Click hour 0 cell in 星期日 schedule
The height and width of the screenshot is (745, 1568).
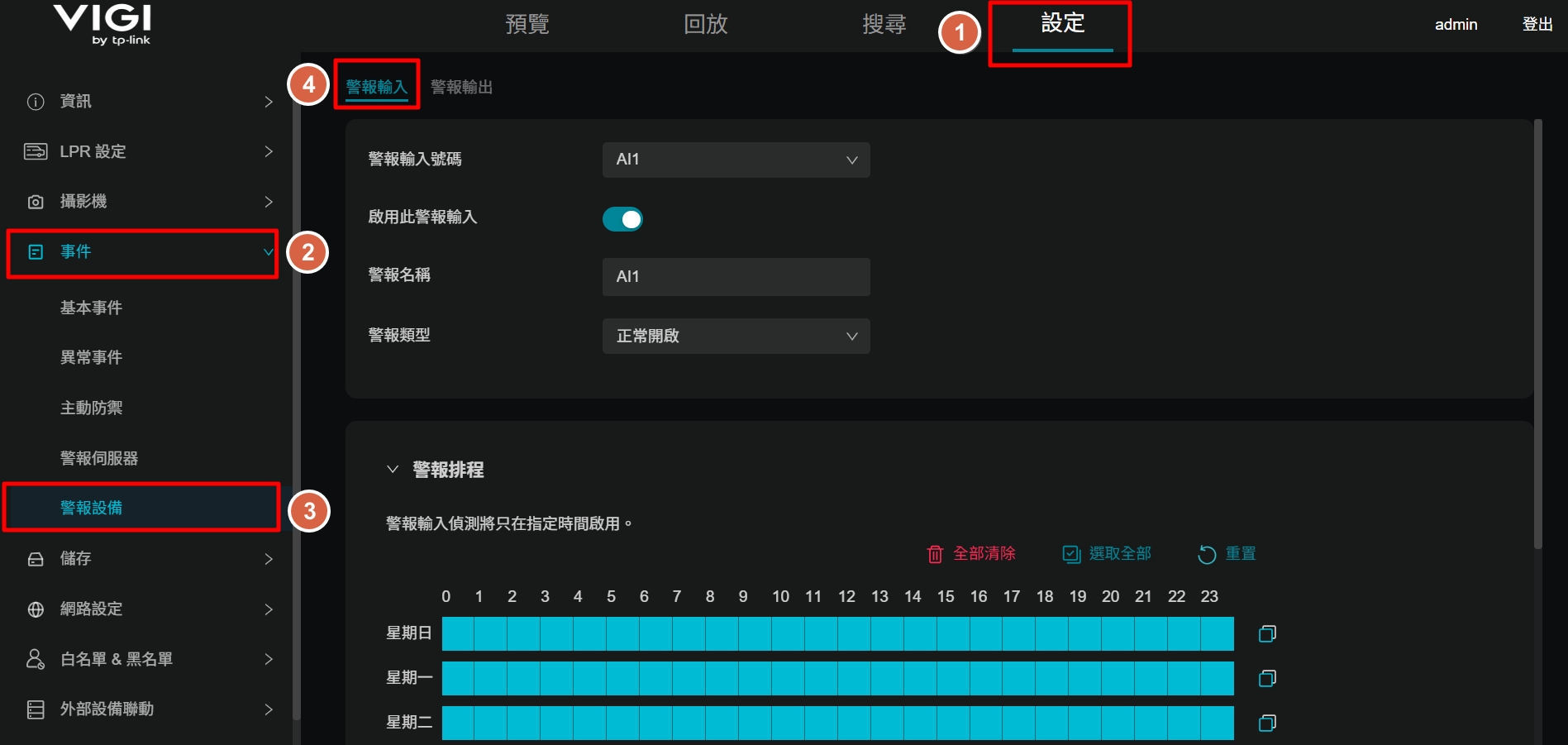[x=458, y=633]
